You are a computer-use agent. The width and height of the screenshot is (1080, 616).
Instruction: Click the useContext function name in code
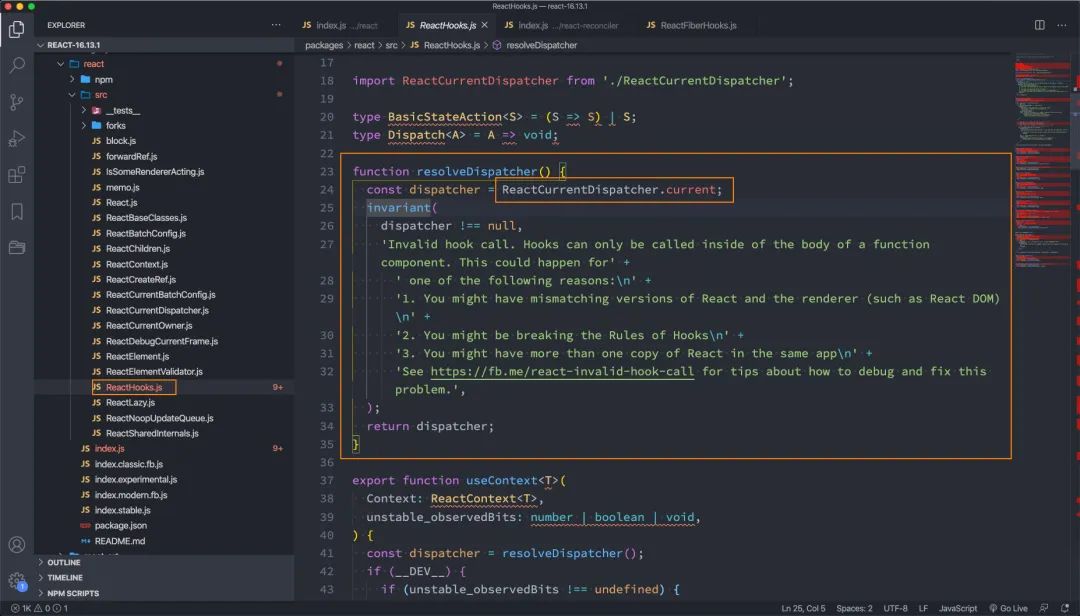point(501,480)
